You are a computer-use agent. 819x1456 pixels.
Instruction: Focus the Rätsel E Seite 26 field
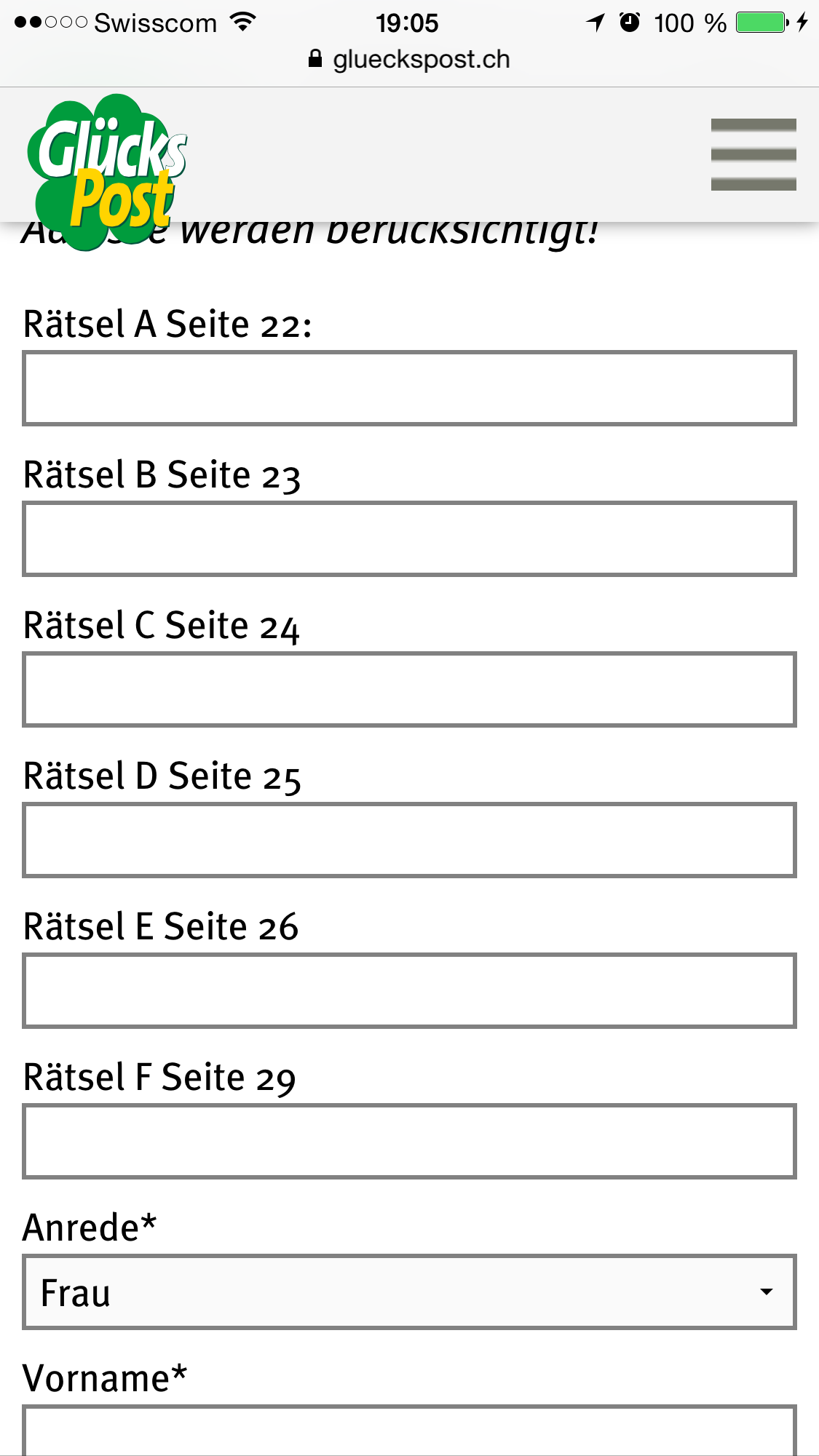409,990
